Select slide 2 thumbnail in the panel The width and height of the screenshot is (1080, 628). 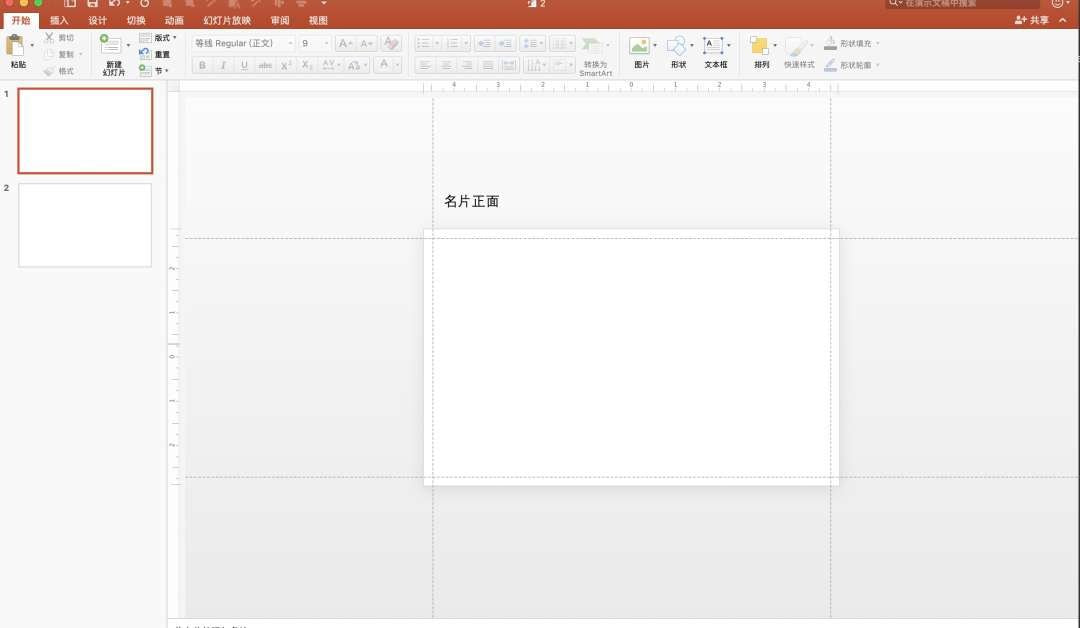tap(85, 225)
